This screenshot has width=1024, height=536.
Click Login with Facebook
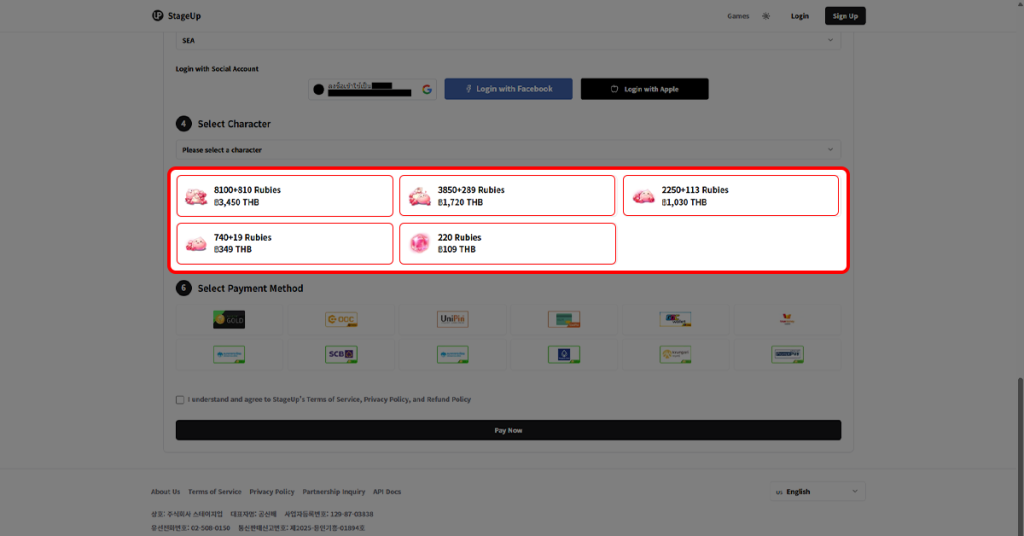pos(508,89)
